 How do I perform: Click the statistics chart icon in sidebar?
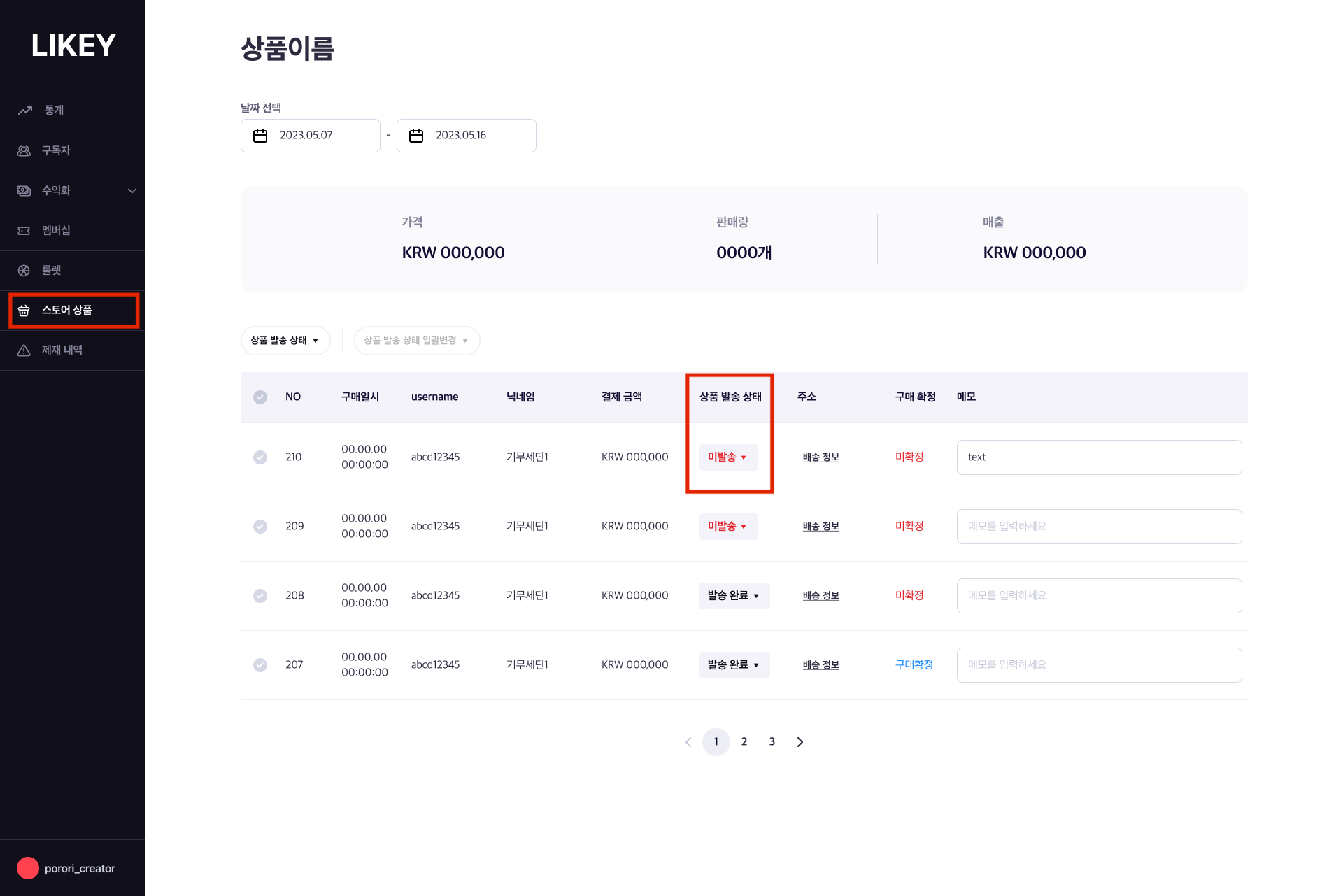point(25,111)
